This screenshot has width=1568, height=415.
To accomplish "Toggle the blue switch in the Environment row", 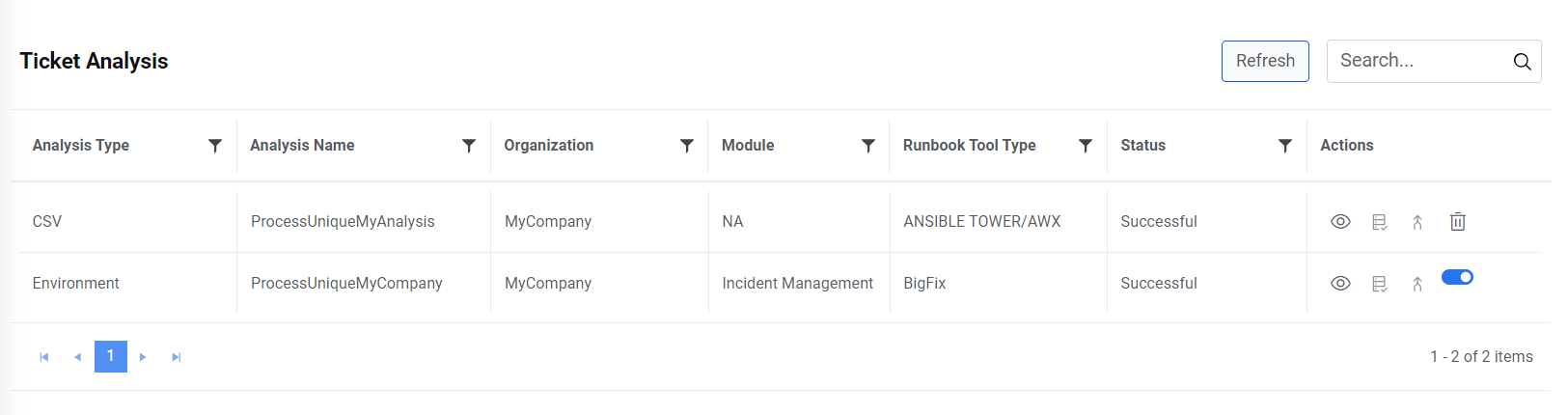I will coord(1457,277).
